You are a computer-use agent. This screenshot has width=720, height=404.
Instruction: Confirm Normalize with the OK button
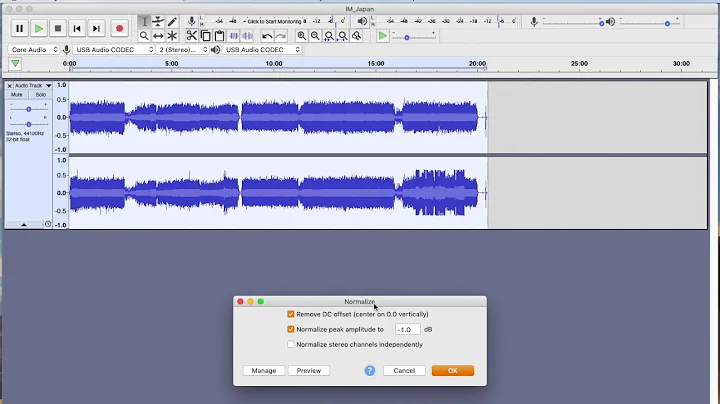pos(453,370)
